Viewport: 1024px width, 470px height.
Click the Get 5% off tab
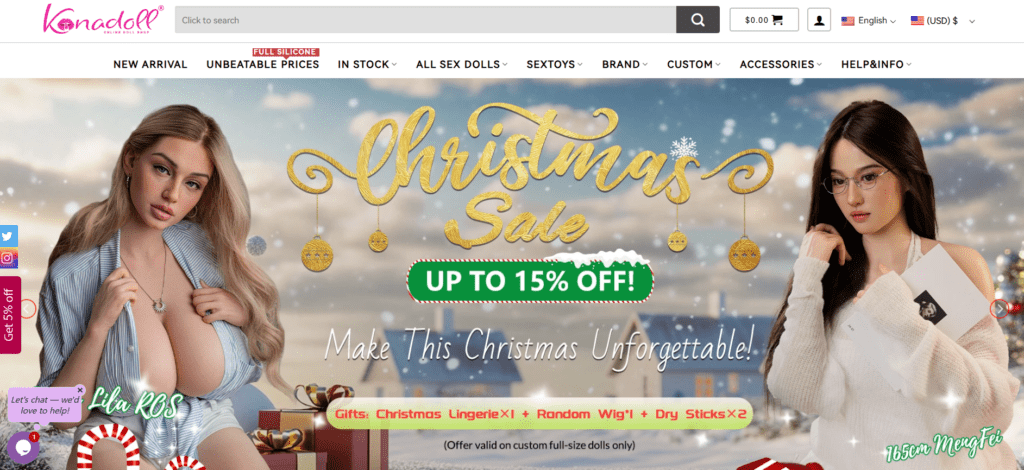[x=10, y=315]
